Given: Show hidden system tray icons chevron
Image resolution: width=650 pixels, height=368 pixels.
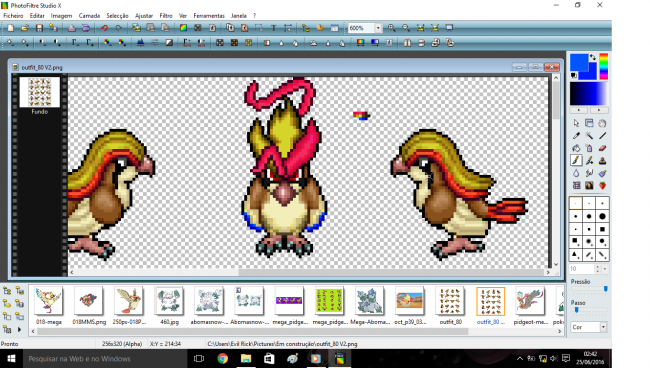Looking at the screenshot, I should click(520, 358).
